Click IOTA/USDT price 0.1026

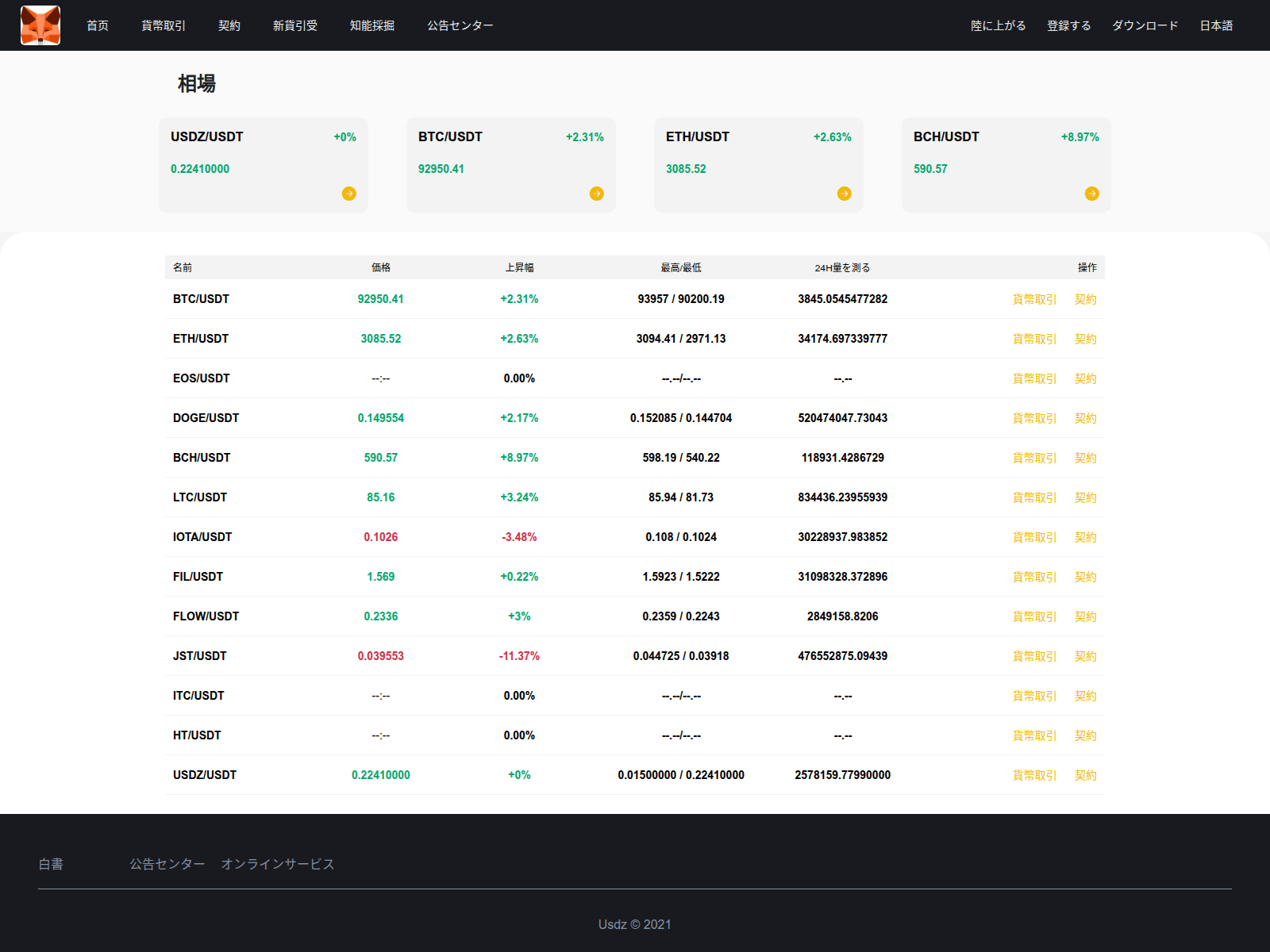tap(381, 537)
